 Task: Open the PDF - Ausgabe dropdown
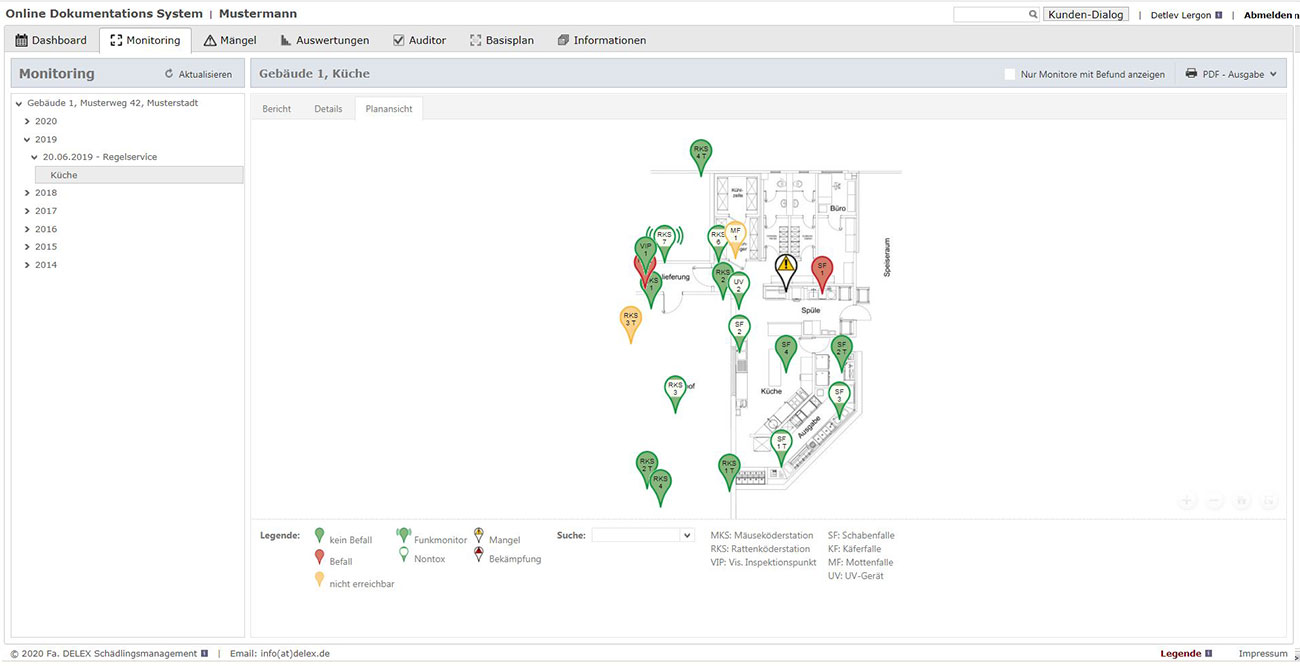click(x=1230, y=74)
